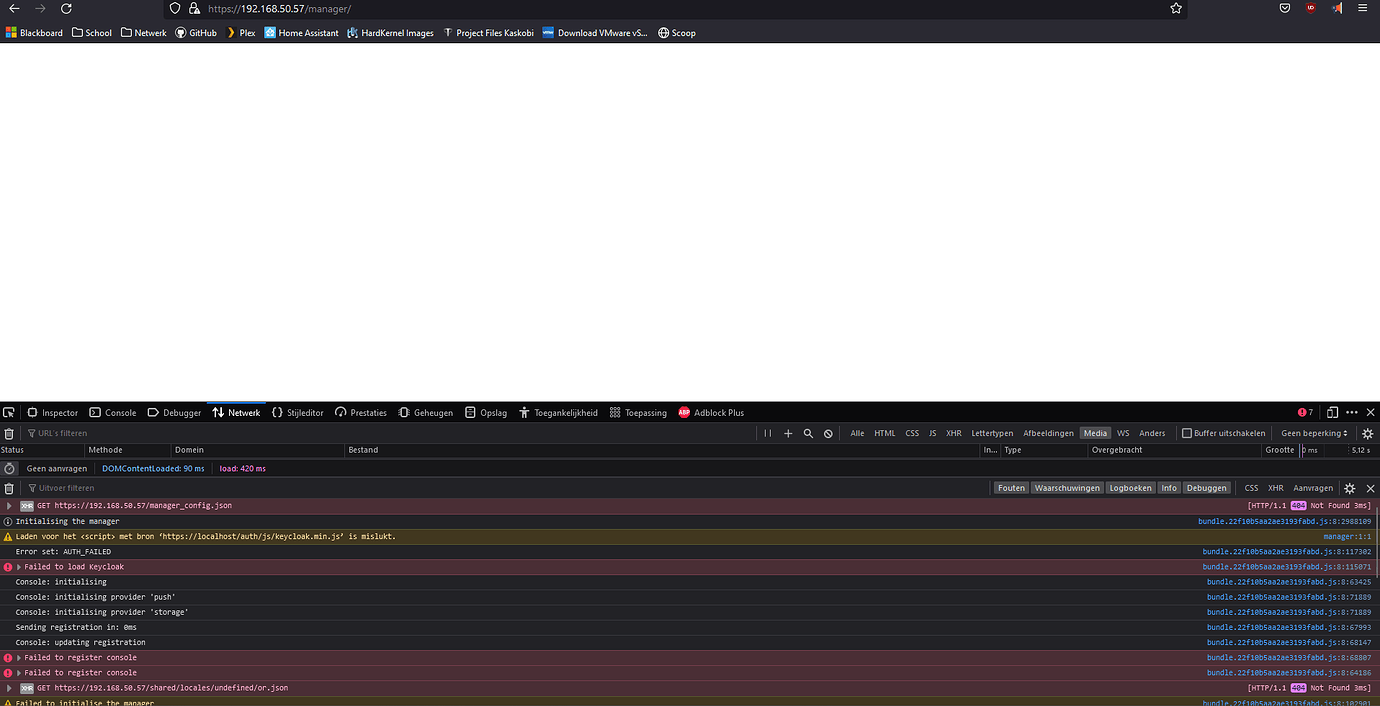Open the DevTools meatball menu

(x=1352, y=412)
